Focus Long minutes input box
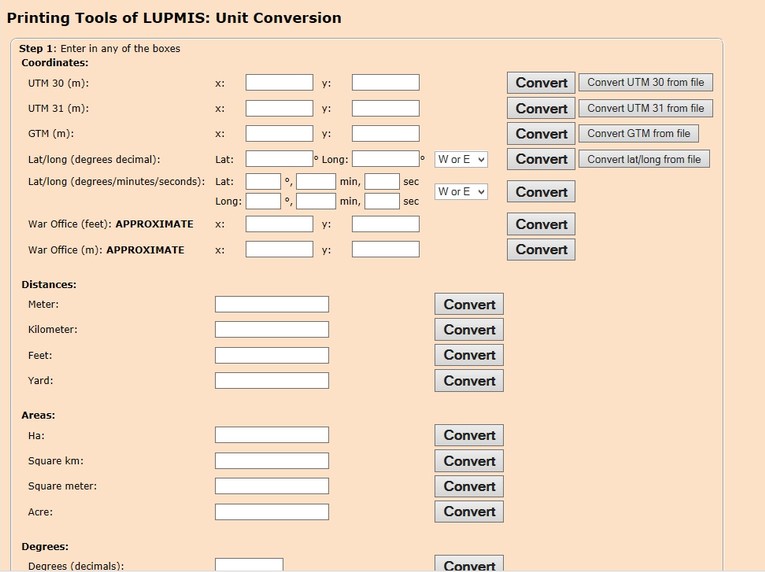The height and width of the screenshot is (572, 765). pyautogui.click(x=316, y=201)
